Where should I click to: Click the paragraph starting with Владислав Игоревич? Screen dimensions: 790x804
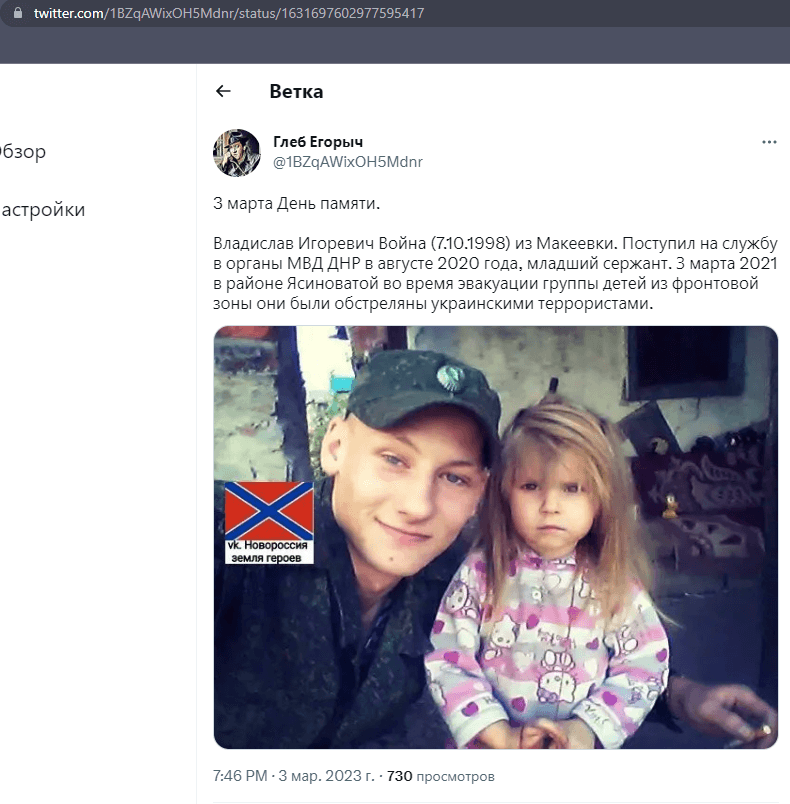click(494, 274)
